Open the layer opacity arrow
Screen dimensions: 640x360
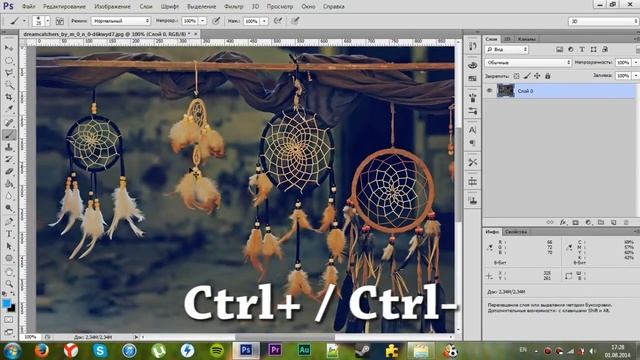(636, 62)
